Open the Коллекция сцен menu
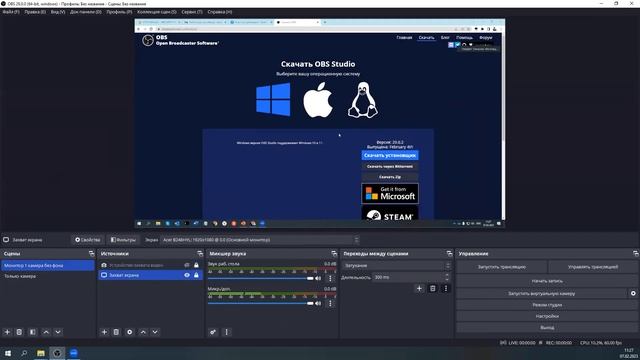Screen dimensions: 640x360 pos(157,12)
